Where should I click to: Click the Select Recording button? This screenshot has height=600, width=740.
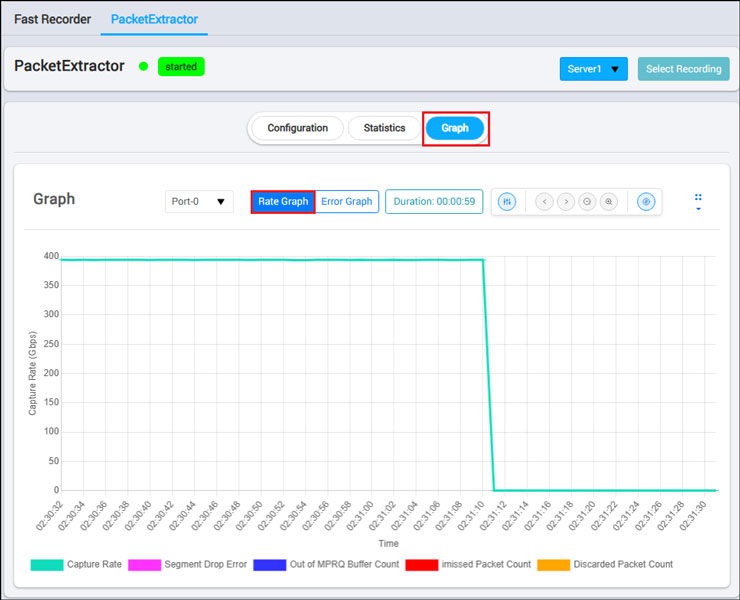pyautogui.click(x=683, y=69)
